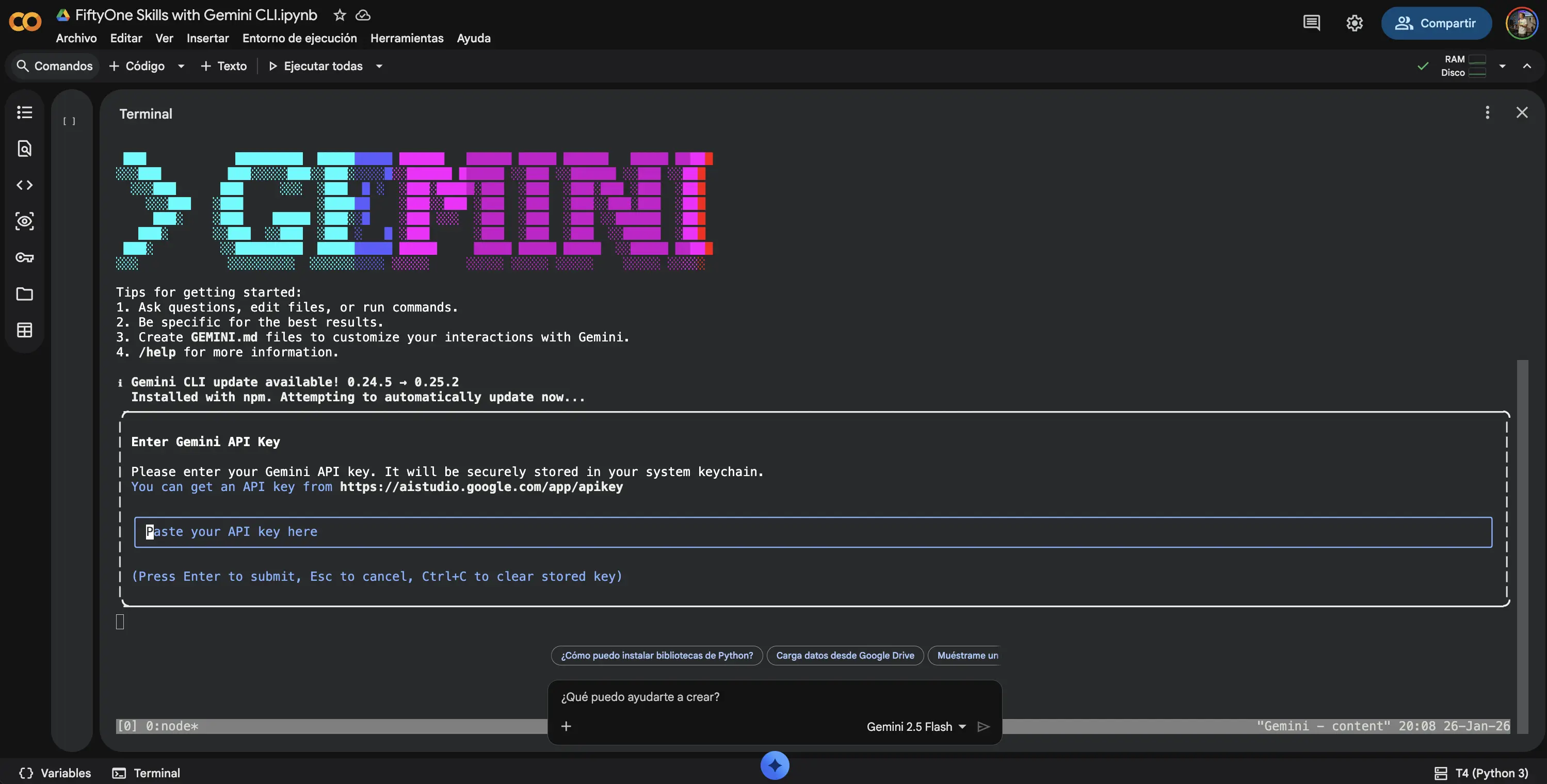Collapse the header with the top-right chevron

coord(1528,67)
